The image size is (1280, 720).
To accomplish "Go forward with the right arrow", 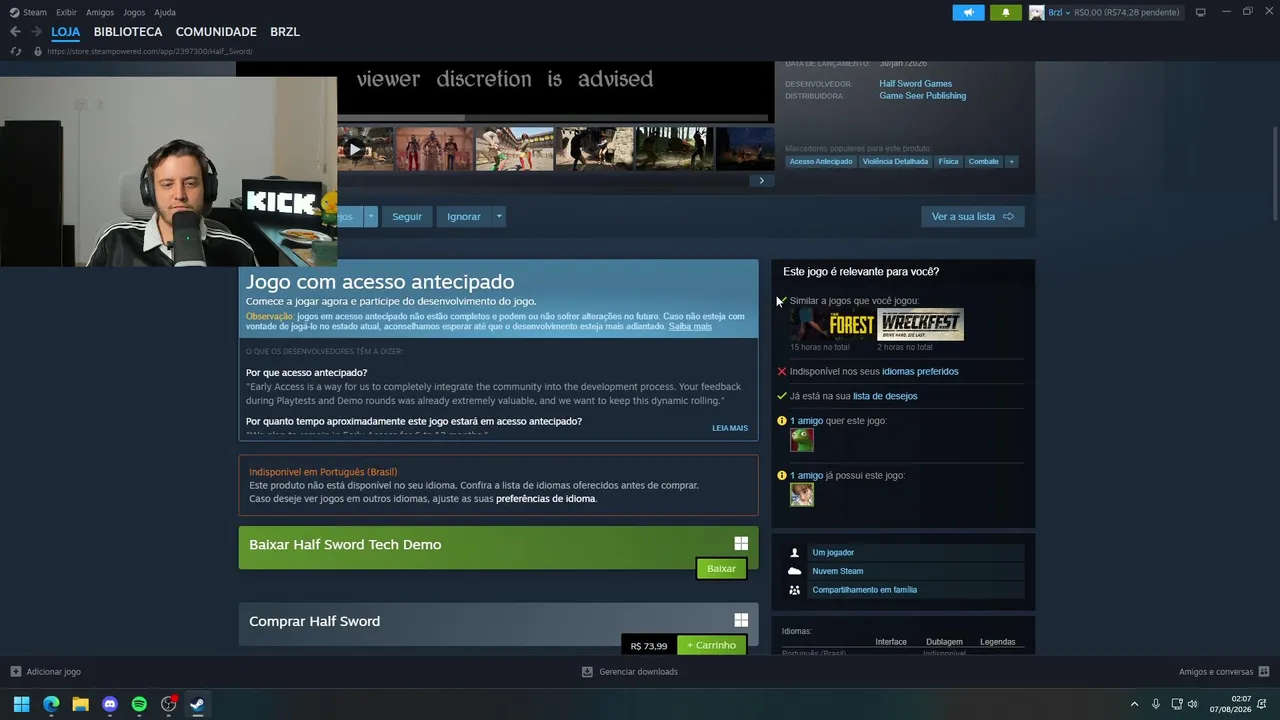I will [x=36, y=32].
